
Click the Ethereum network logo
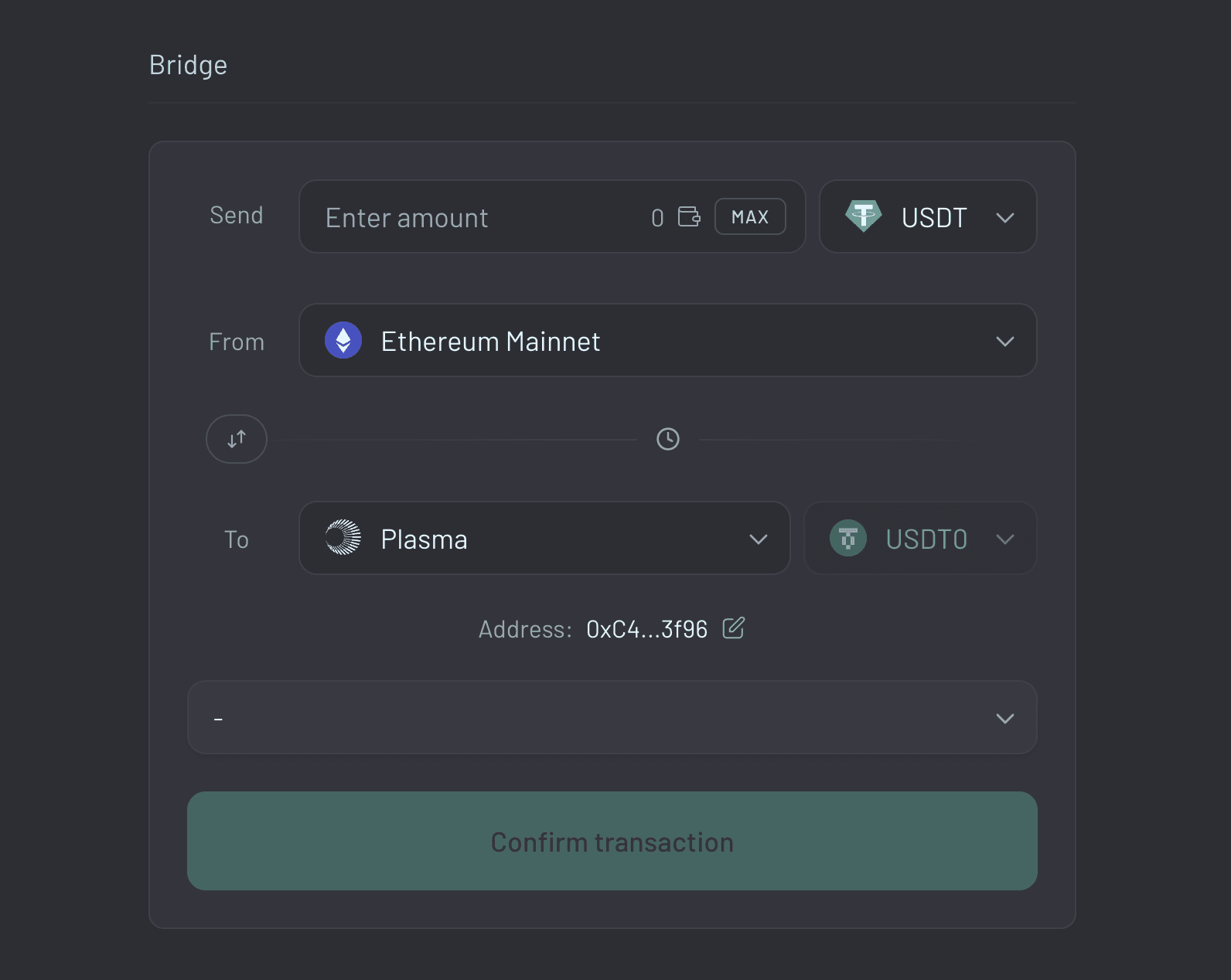(x=343, y=340)
